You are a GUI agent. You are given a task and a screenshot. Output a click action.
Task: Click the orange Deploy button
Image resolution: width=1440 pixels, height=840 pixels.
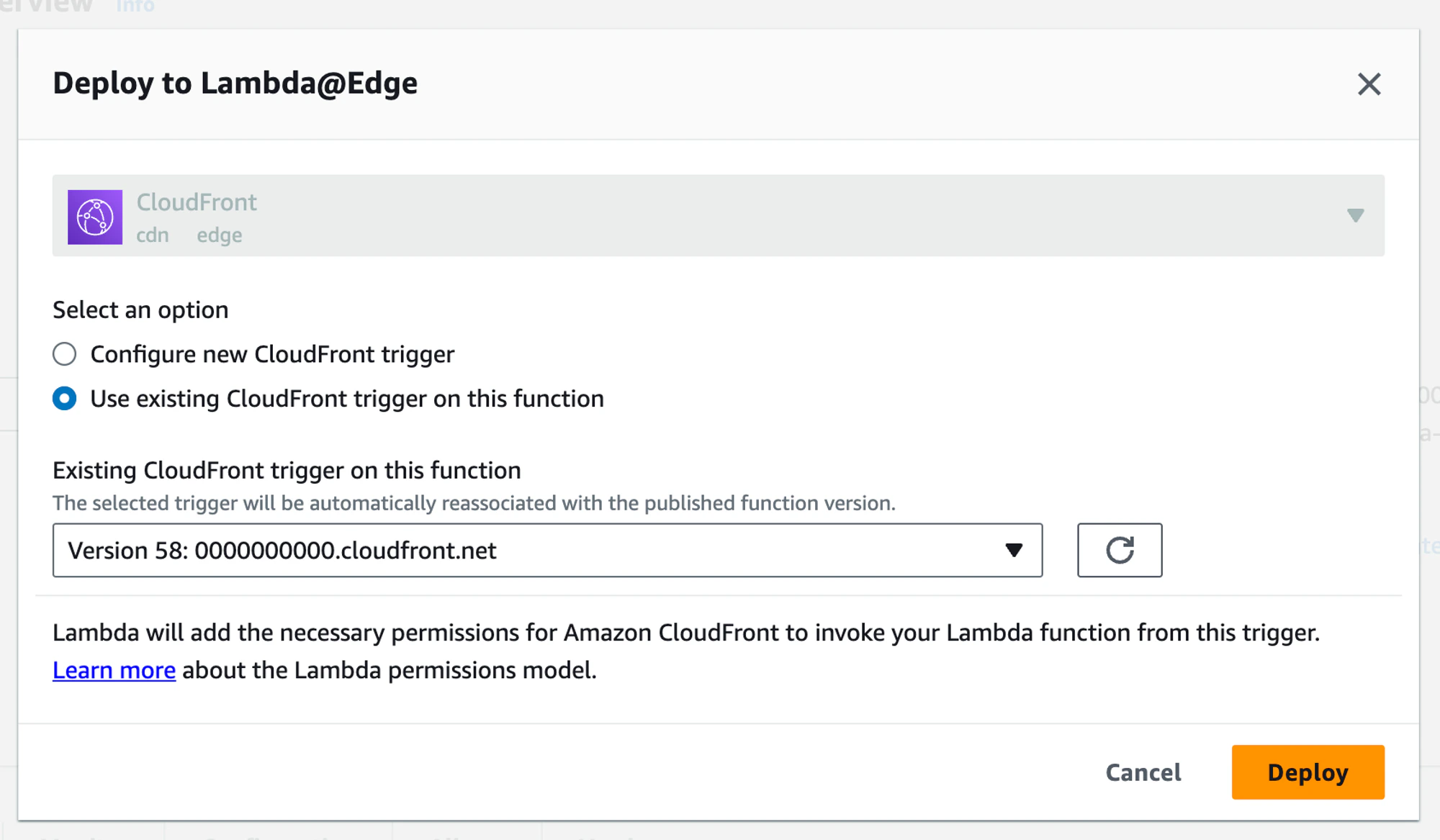[x=1308, y=772]
